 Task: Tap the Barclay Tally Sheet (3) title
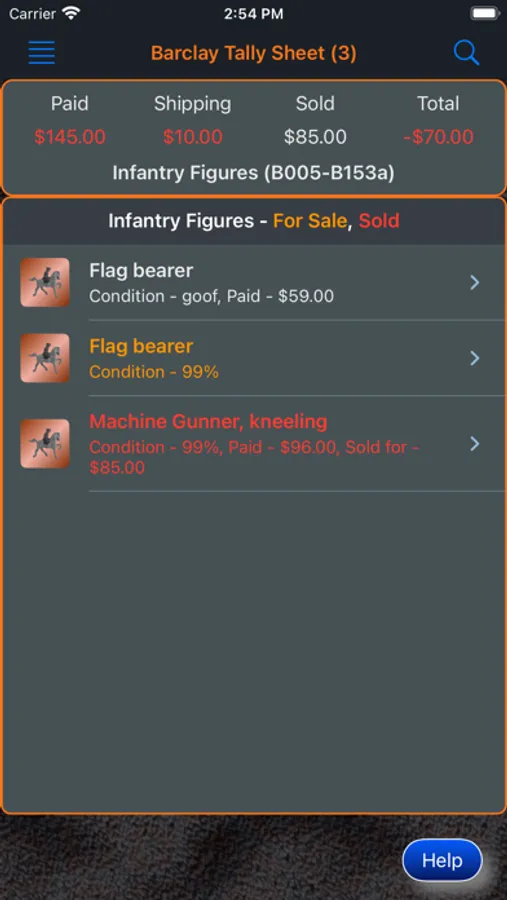click(x=253, y=53)
